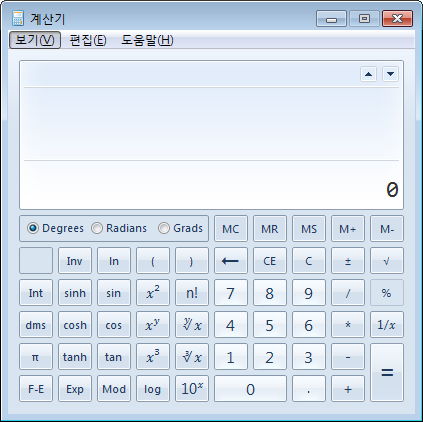Screen dimensions: 423x422
Task: Click the y-th root of x button
Action: click(x=192, y=325)
